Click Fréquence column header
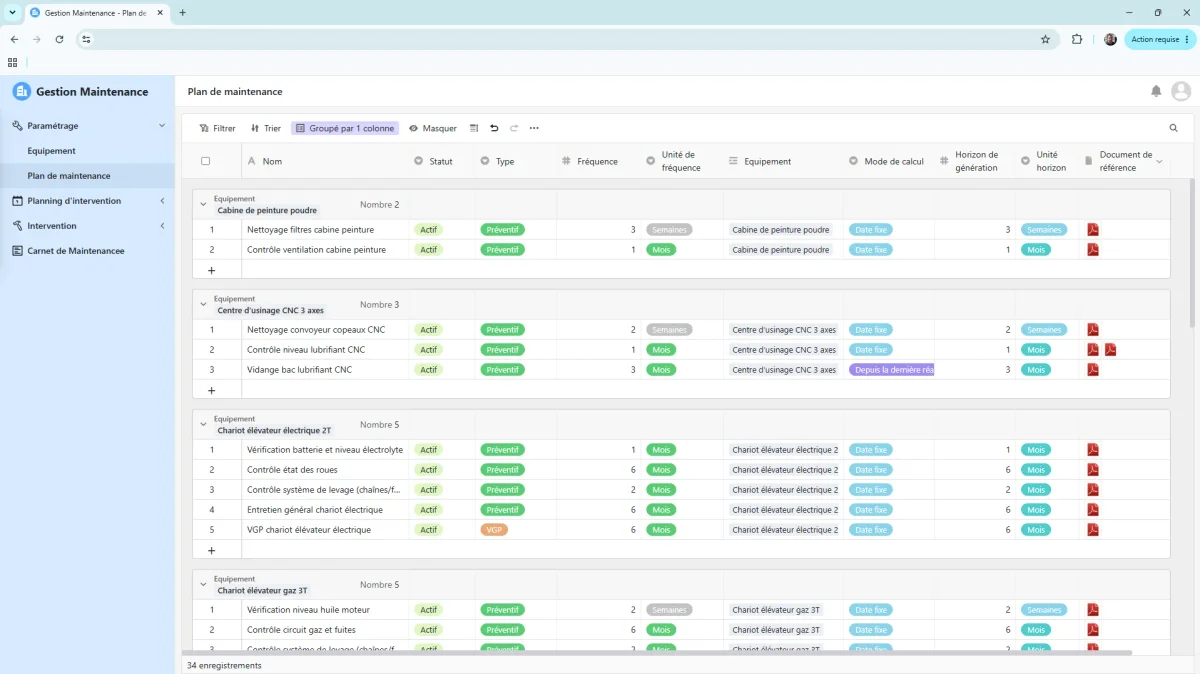The width and height of the screenshot is (1200, 674). click(x=597, y=161)
